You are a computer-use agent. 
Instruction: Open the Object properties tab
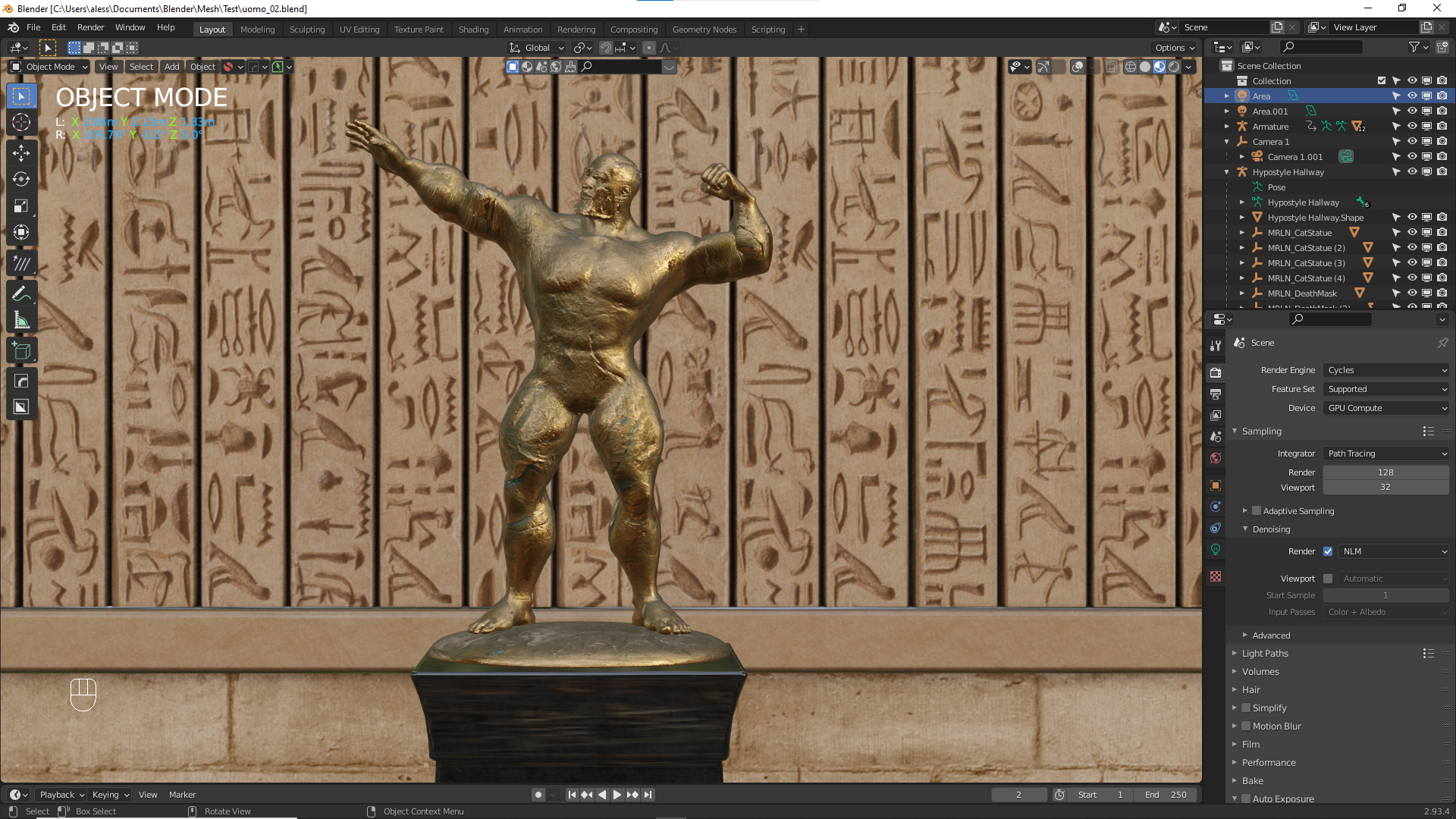tap(1216, 485)
